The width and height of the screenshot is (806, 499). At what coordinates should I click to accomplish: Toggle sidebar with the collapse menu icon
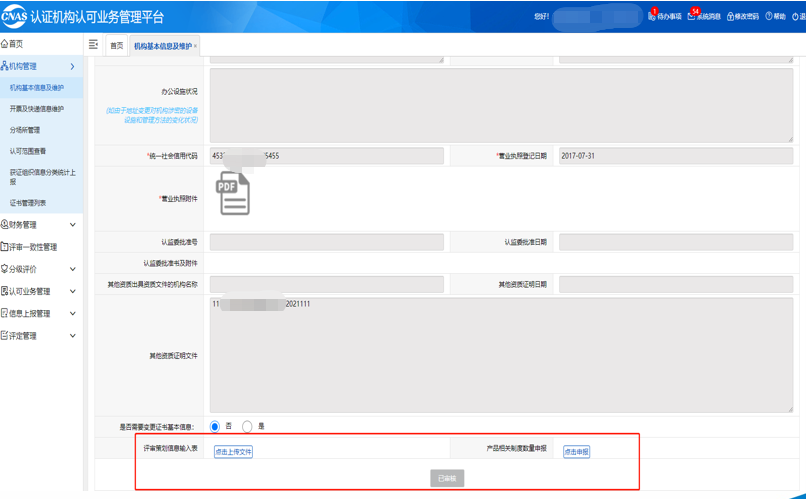point(93,45)
